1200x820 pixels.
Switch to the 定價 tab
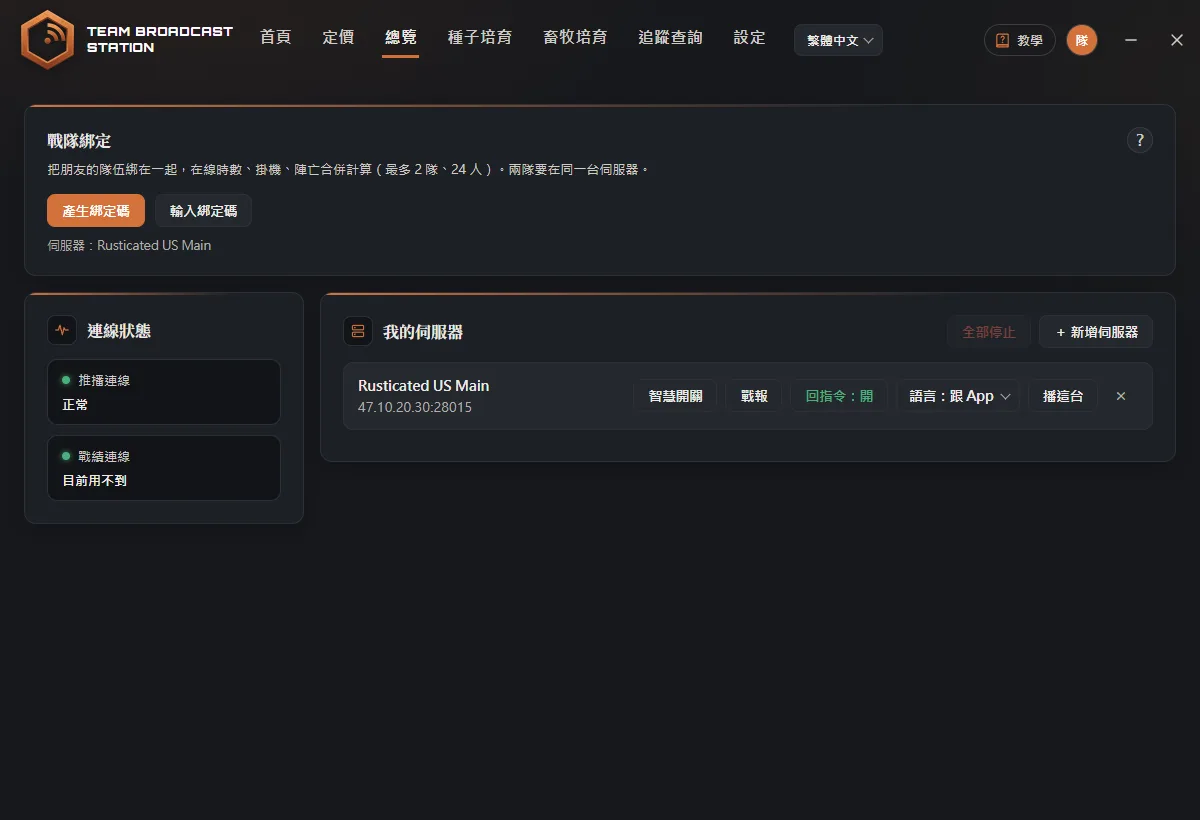339,38
